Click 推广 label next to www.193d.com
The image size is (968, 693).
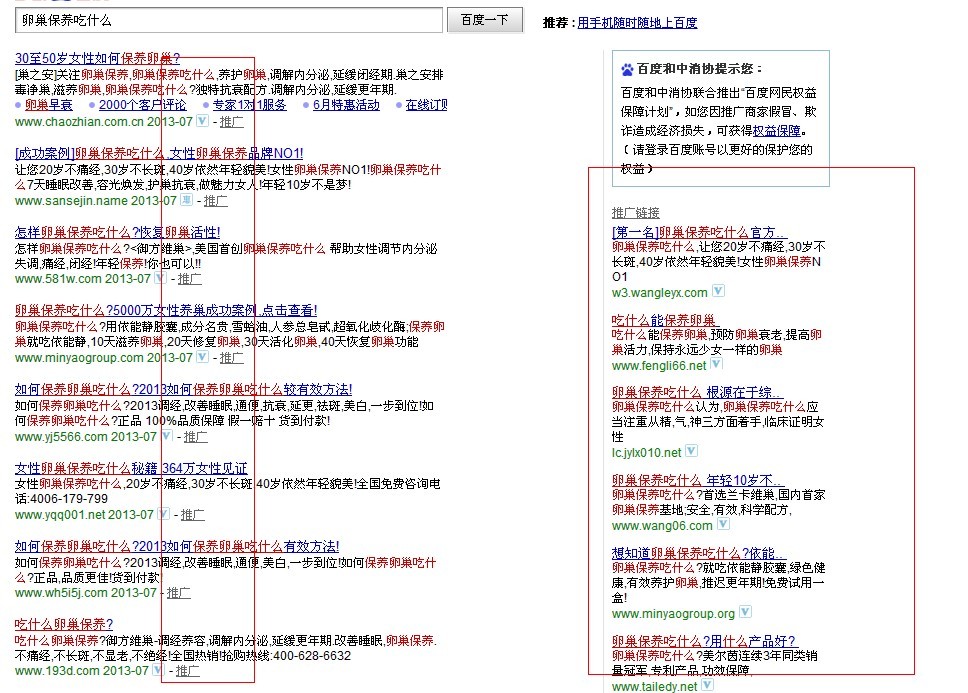188,671
